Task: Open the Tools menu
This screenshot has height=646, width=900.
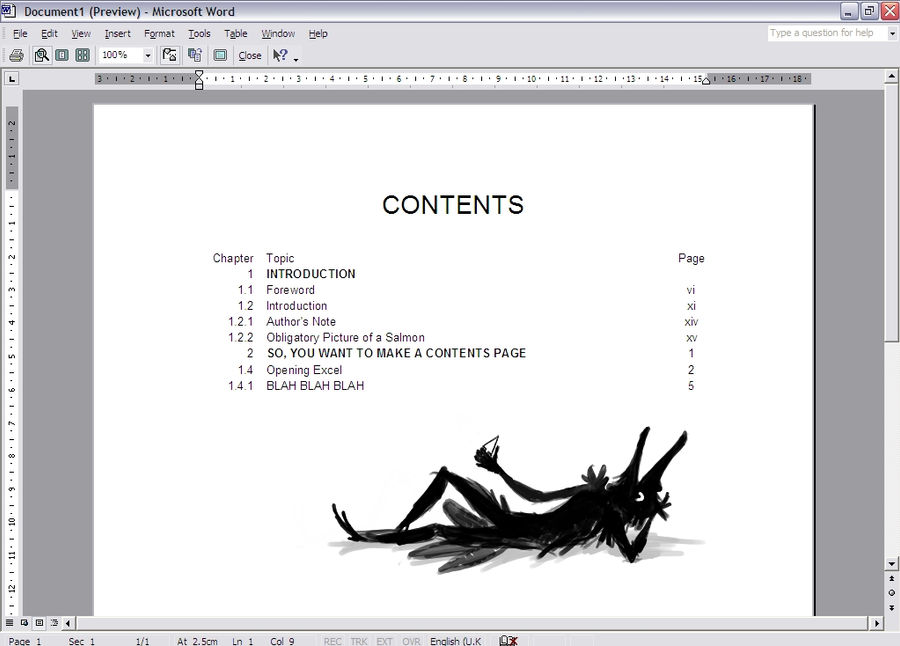Action: [199, 33]
